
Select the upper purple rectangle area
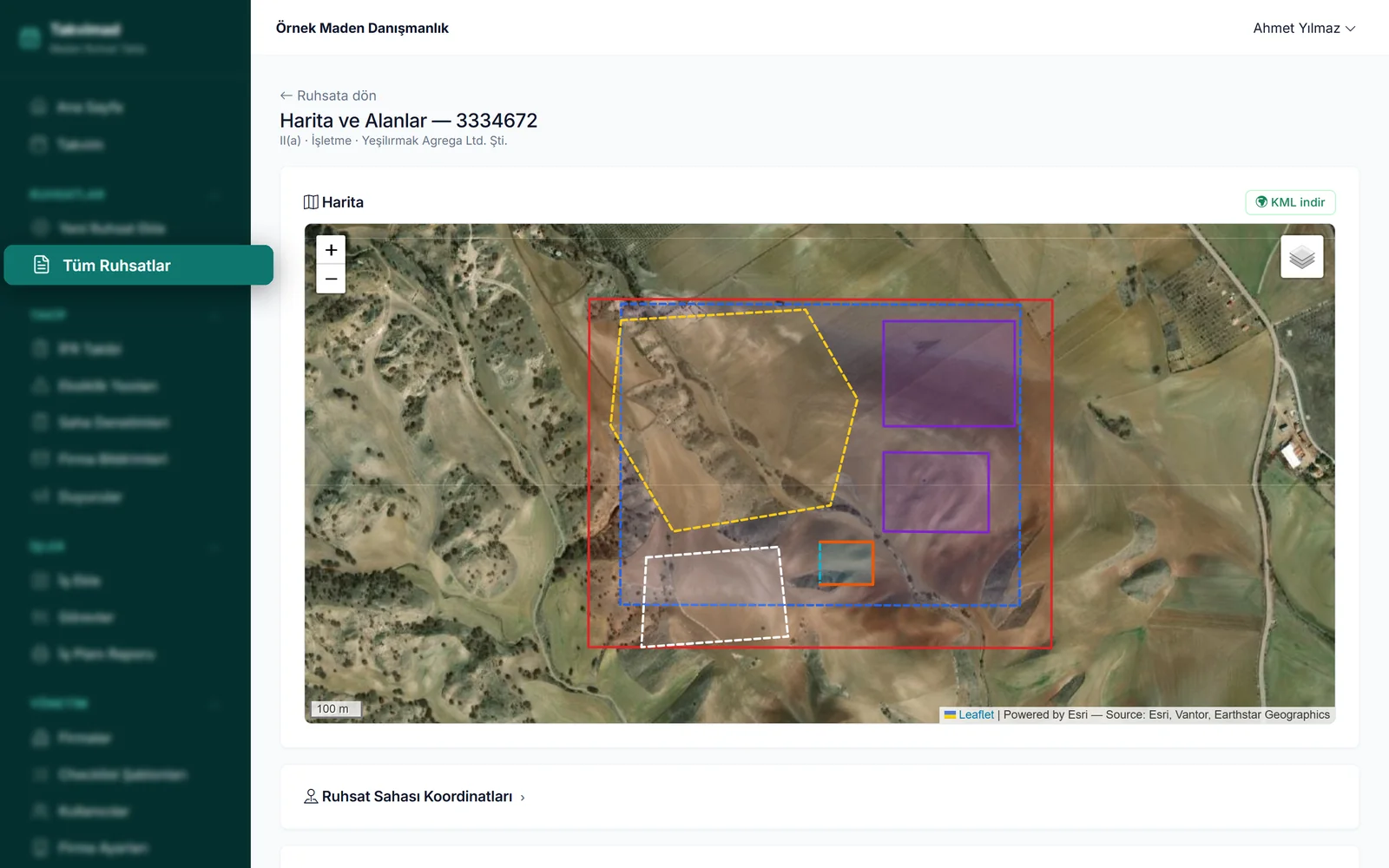[949, 374]
